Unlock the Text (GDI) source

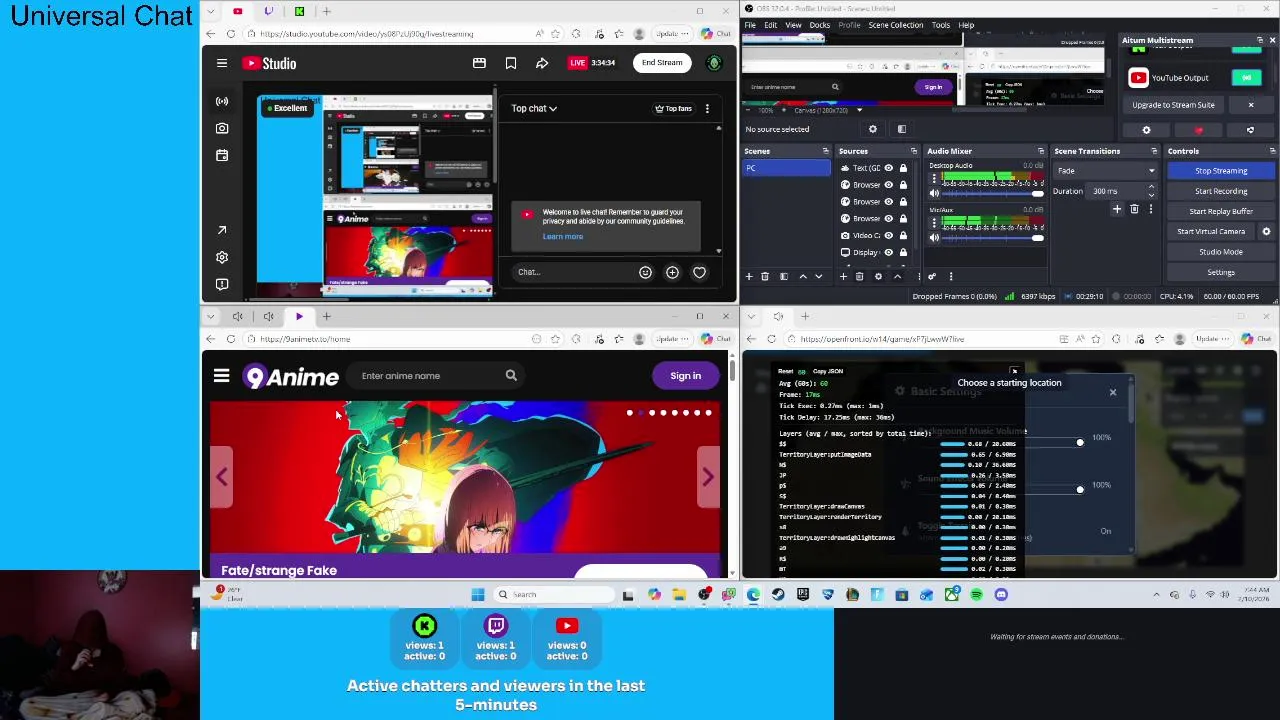click(903, 168)
